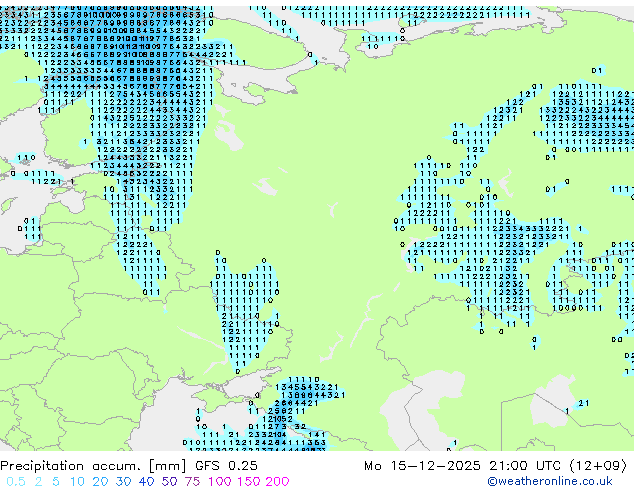Click the legend value "75"

[192, 482]
